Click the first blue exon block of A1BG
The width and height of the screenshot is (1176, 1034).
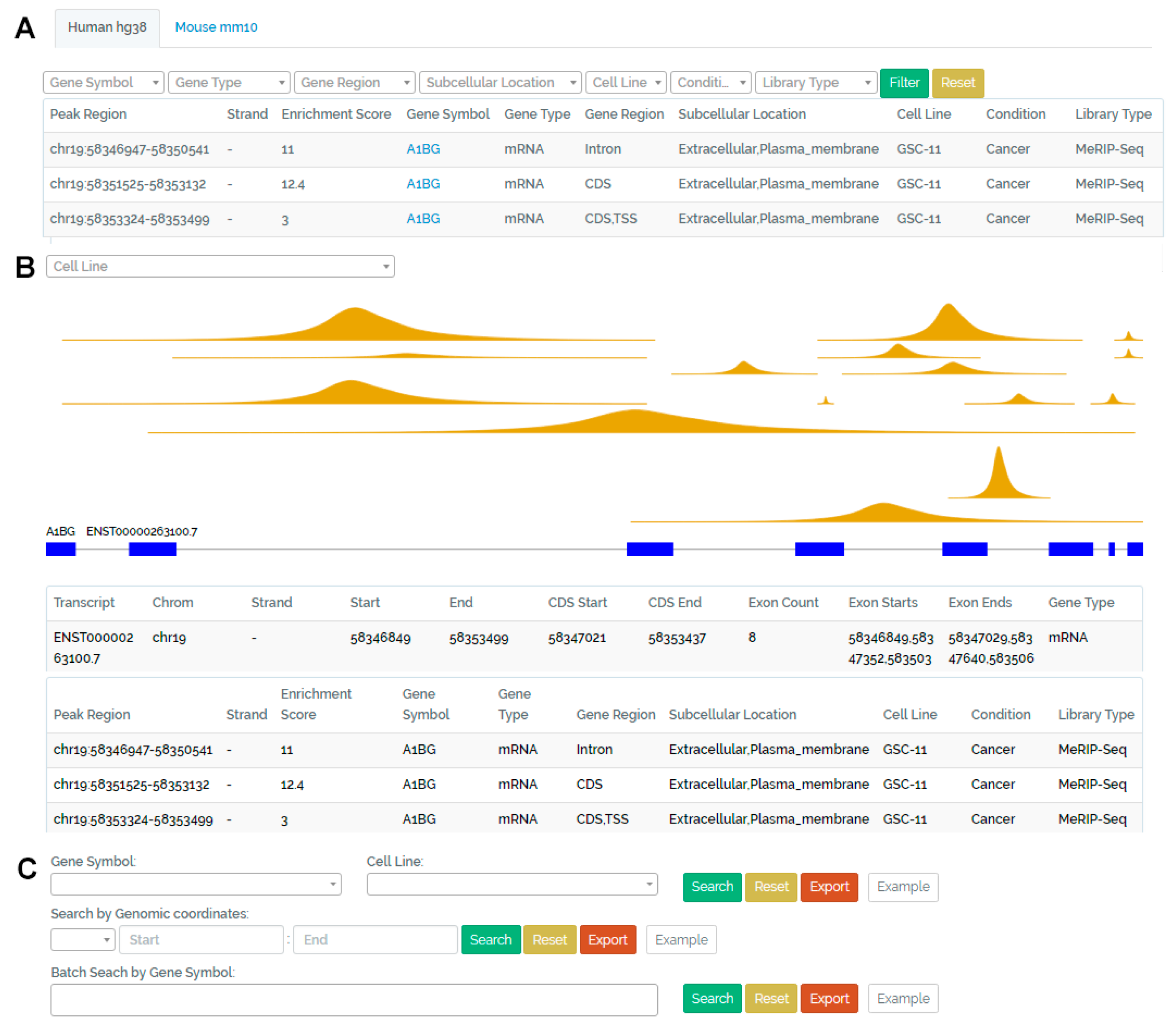61,549
